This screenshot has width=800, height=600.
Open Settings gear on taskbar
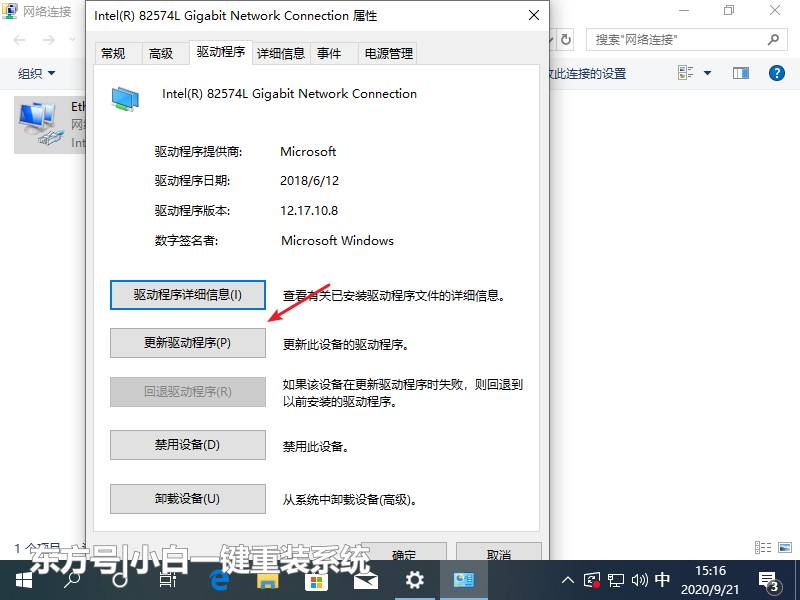(414, 580)
